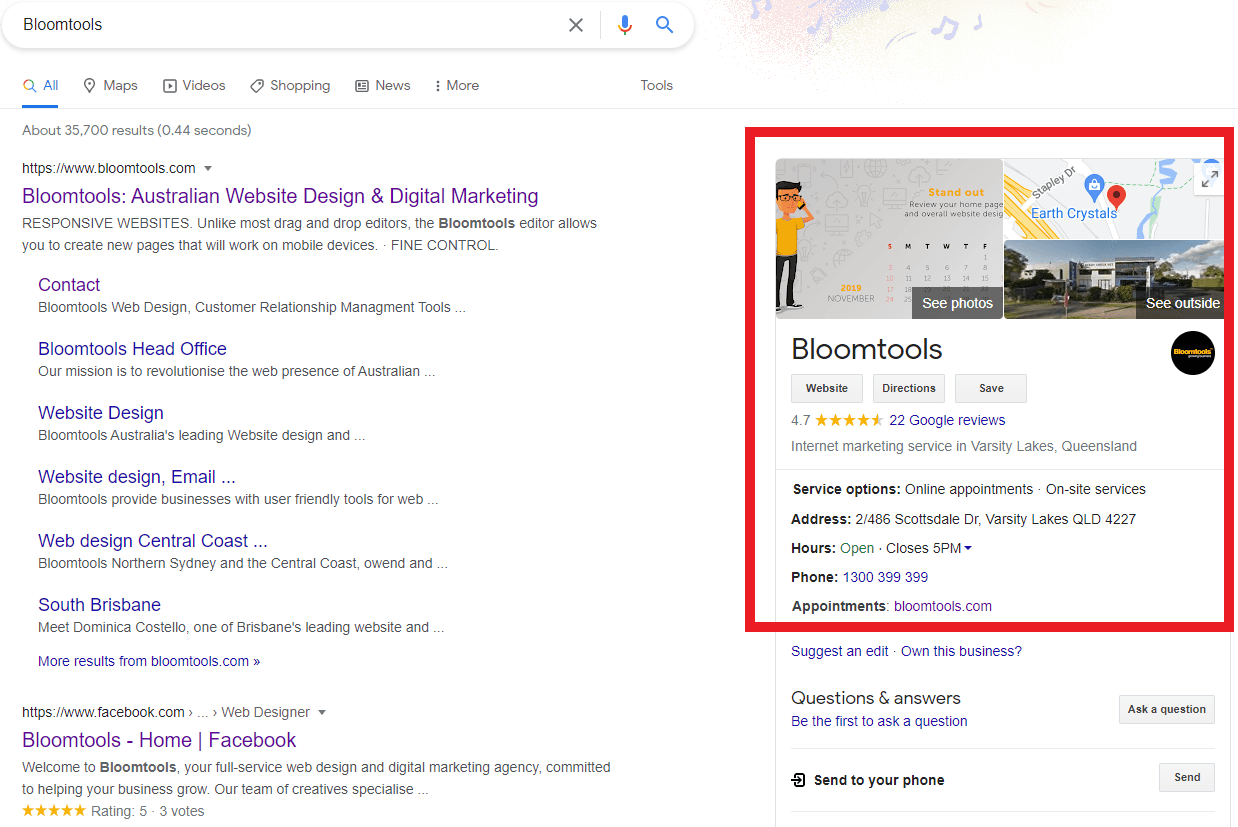Click the red pin on the map preview
The image size is (1238, 827).
1115,194
